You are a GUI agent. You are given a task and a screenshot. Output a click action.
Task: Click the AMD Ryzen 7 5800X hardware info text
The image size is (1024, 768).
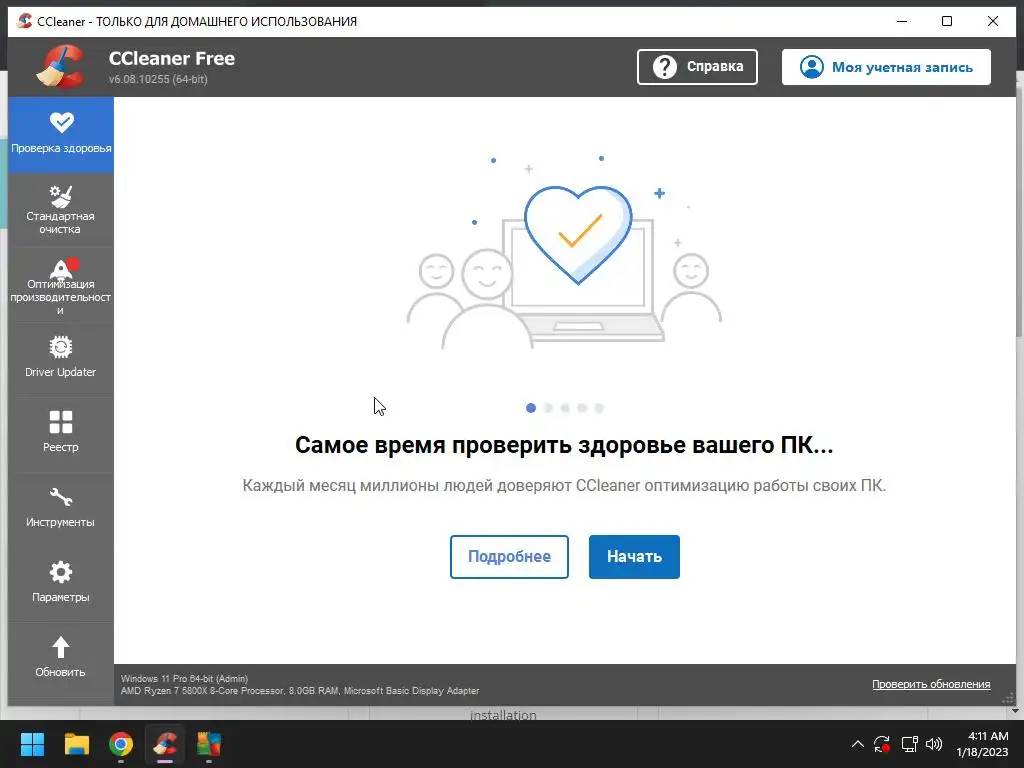[300, 690]
